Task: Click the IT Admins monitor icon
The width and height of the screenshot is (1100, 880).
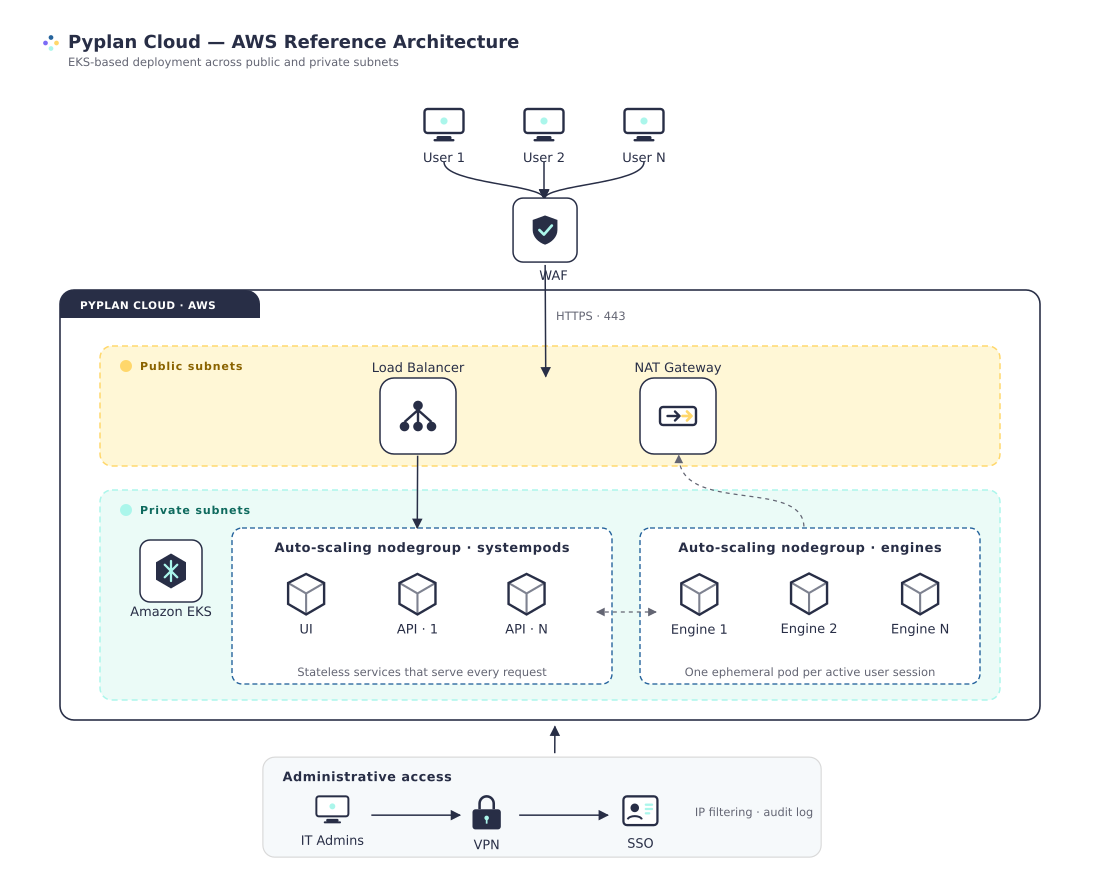Action: pos(332,810)
